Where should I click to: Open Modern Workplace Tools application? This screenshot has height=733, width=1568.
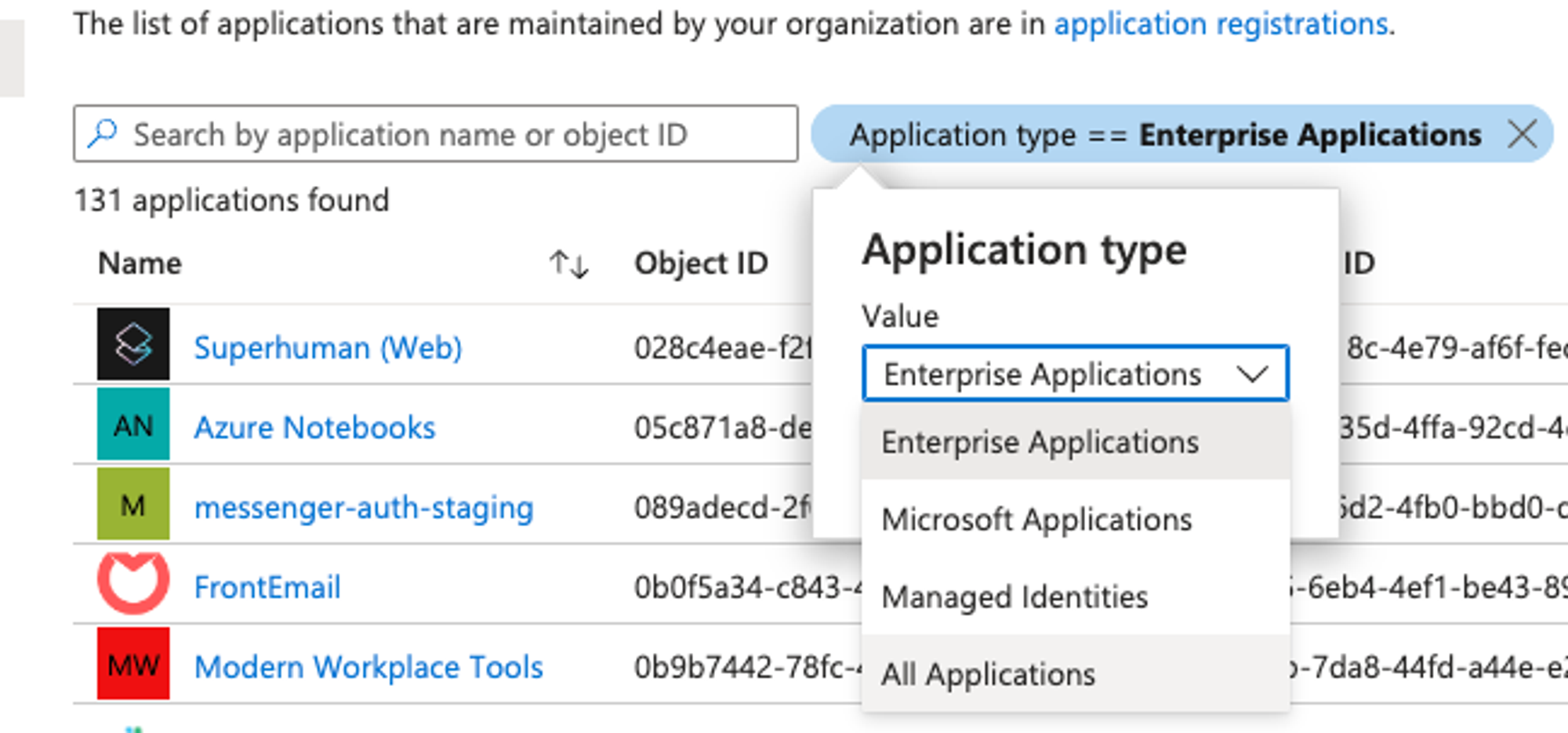tap(368, 667)
